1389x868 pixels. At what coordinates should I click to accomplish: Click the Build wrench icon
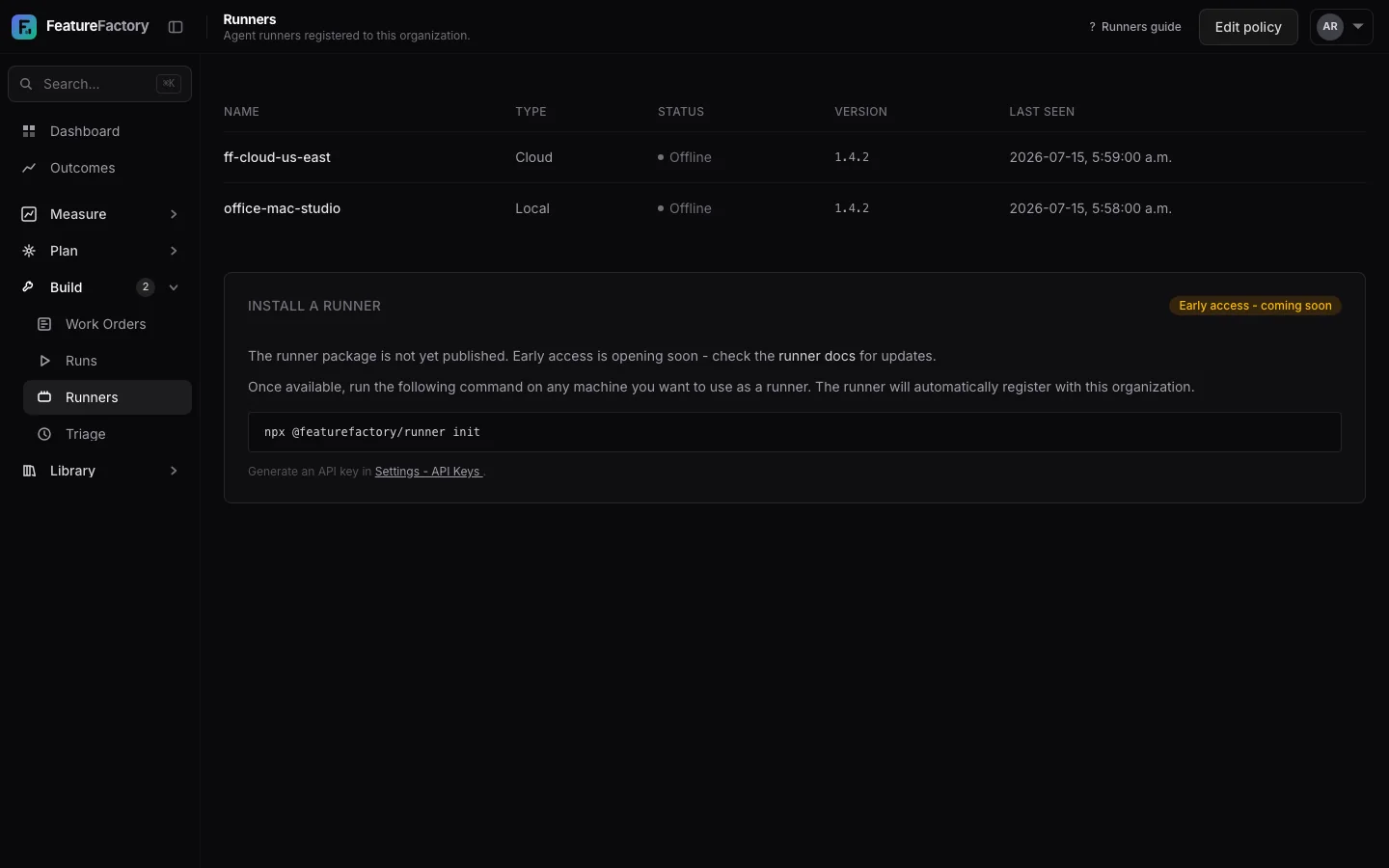[29, 287]
